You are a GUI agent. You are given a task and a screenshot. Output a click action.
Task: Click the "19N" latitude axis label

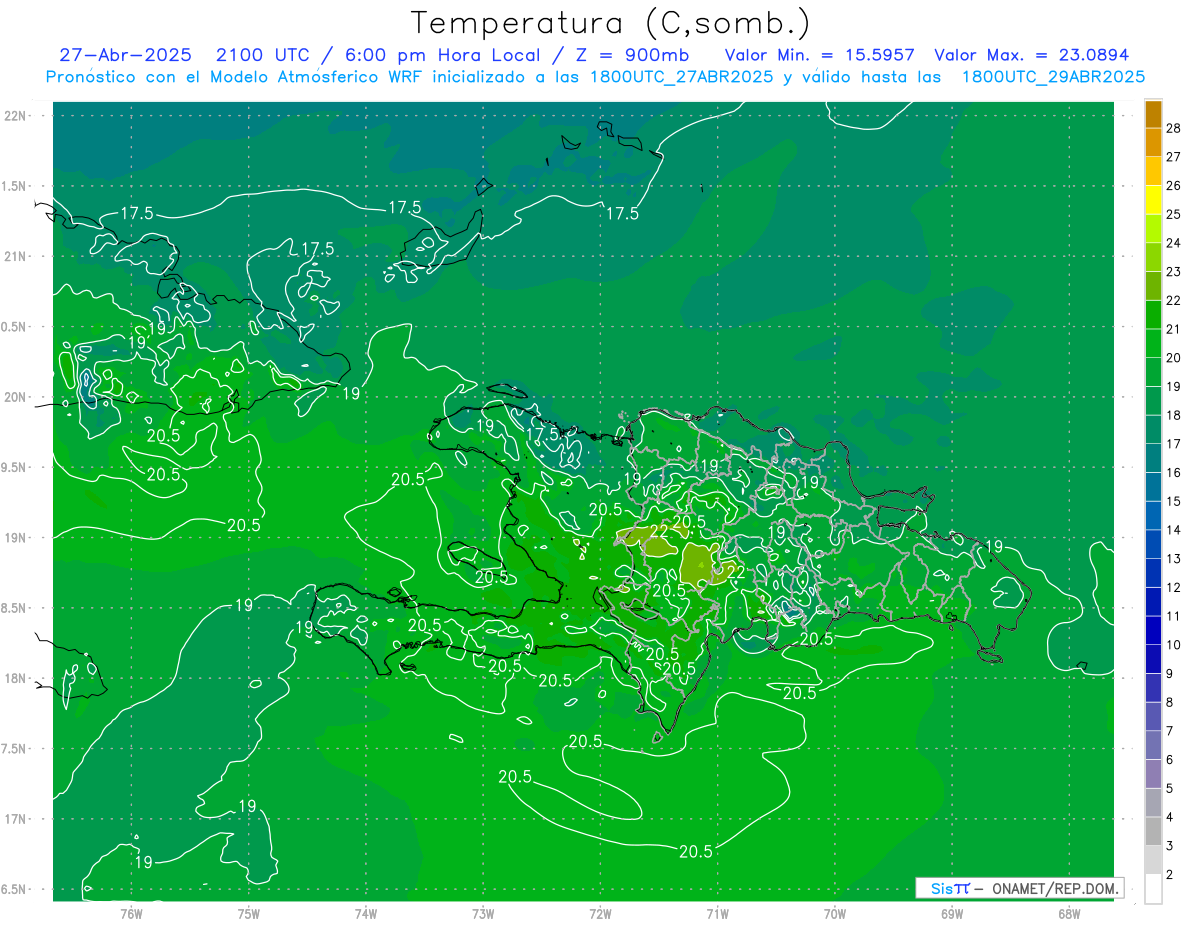[16, 538]
